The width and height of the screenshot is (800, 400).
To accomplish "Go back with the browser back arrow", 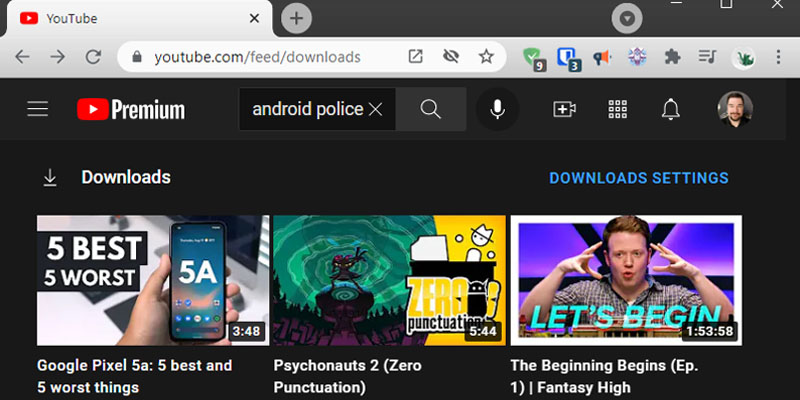I will click(22, 57).
